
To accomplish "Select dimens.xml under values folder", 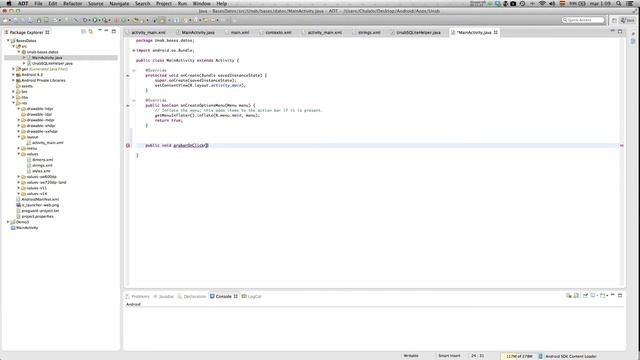I will [x=42, y=160].
